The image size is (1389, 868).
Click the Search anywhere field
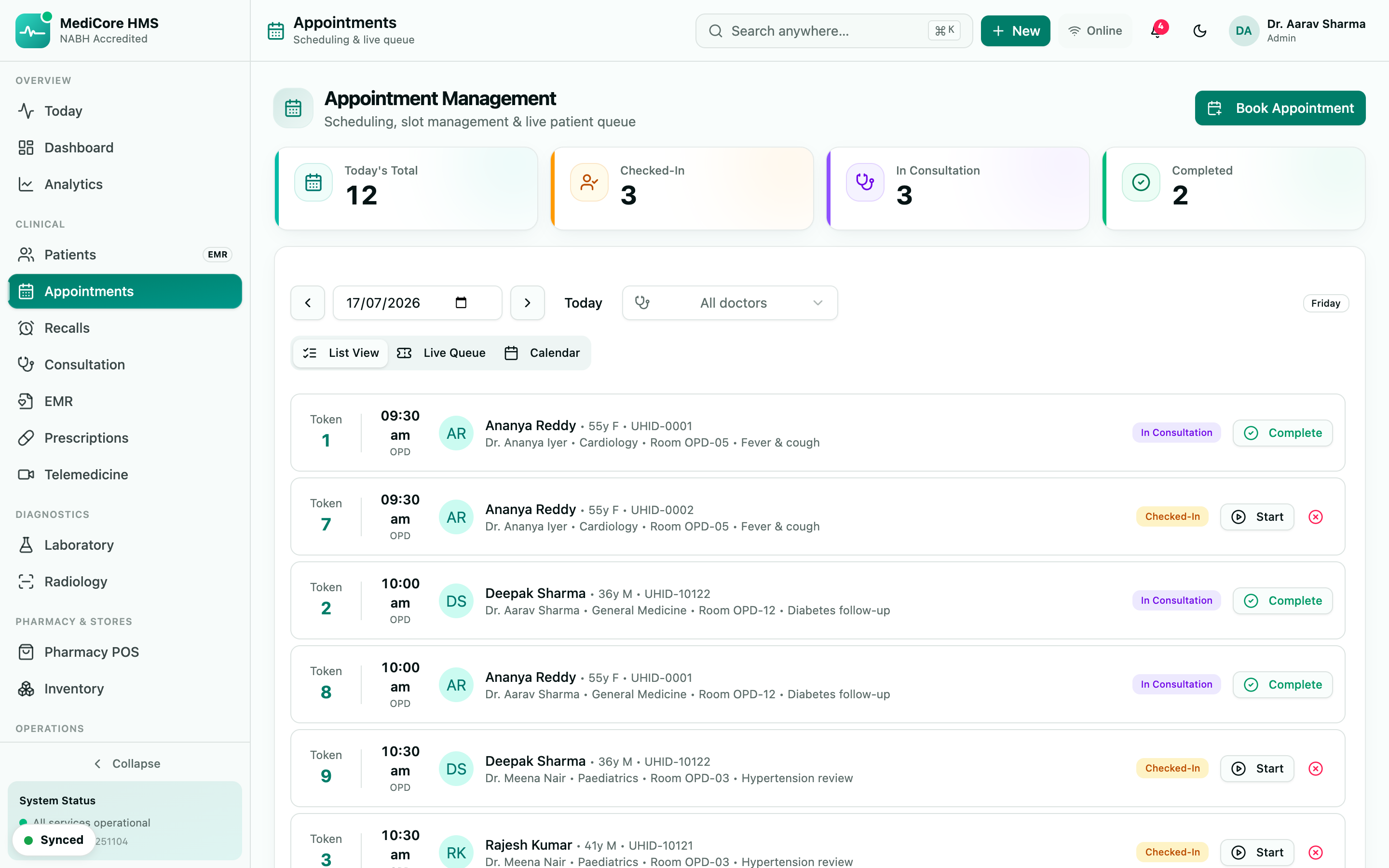point(834,30)
